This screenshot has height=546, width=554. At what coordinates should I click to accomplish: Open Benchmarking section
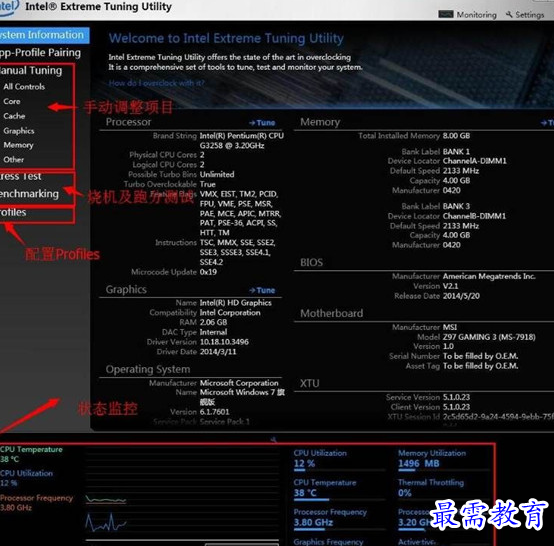[29, 194]
